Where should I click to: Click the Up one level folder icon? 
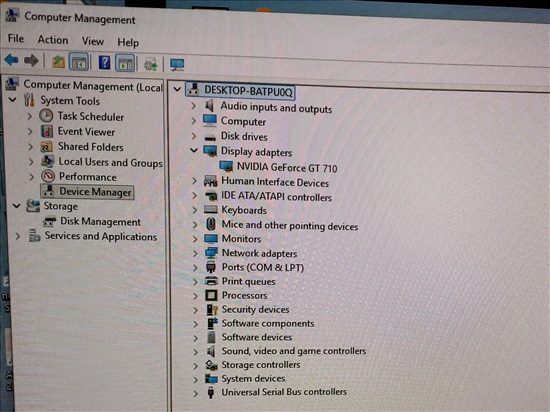tap(58, 62)
